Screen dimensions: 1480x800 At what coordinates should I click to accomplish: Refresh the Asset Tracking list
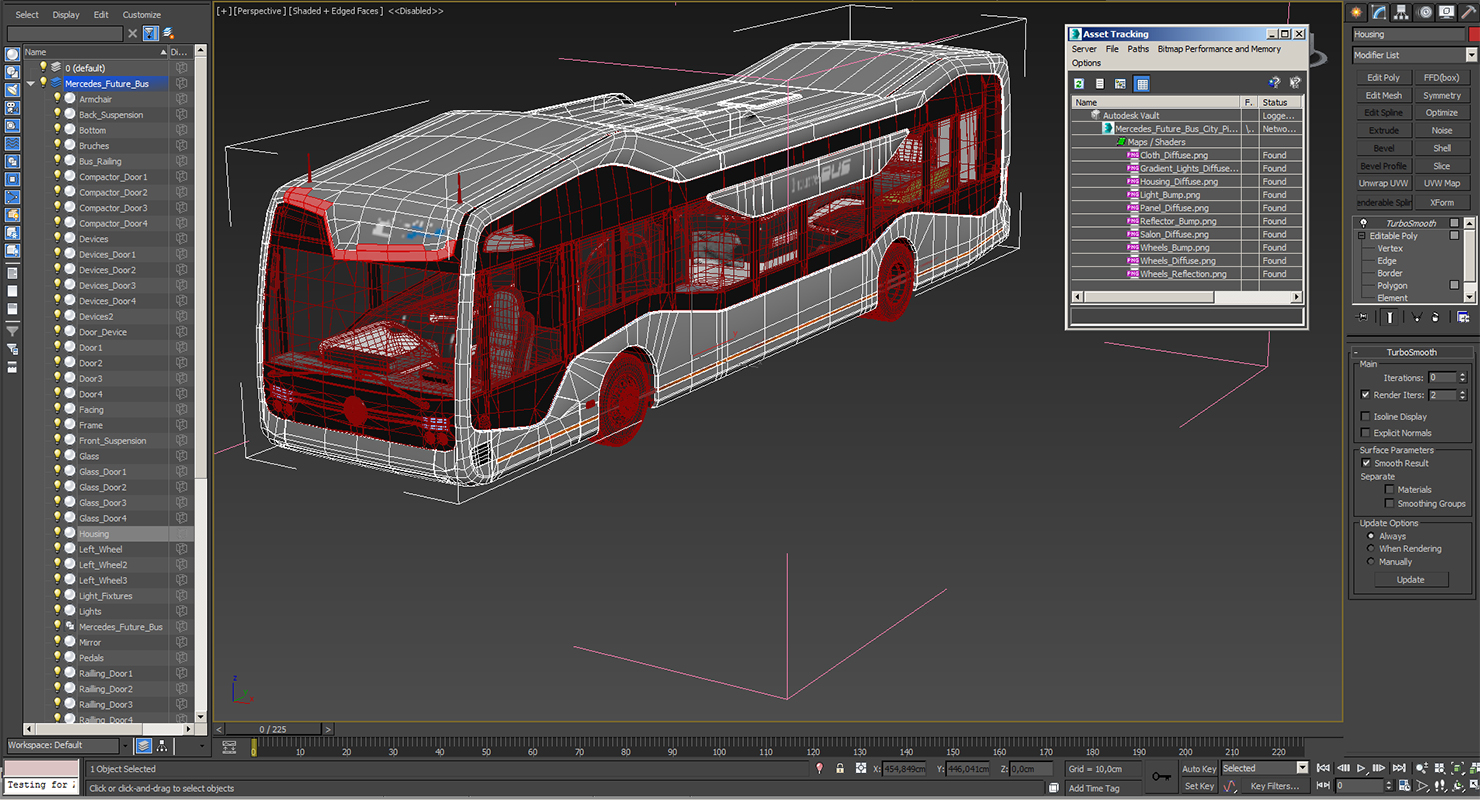tap(1079, 84)
